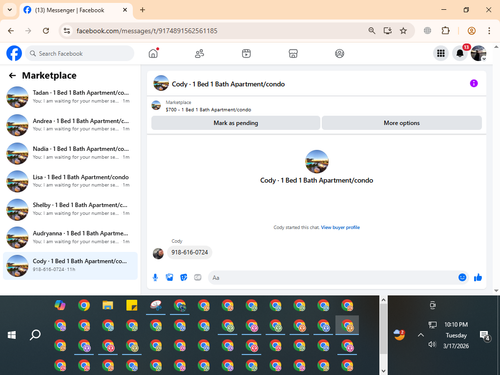
Task: Click the weather tray icon
Action: (399, 335)
